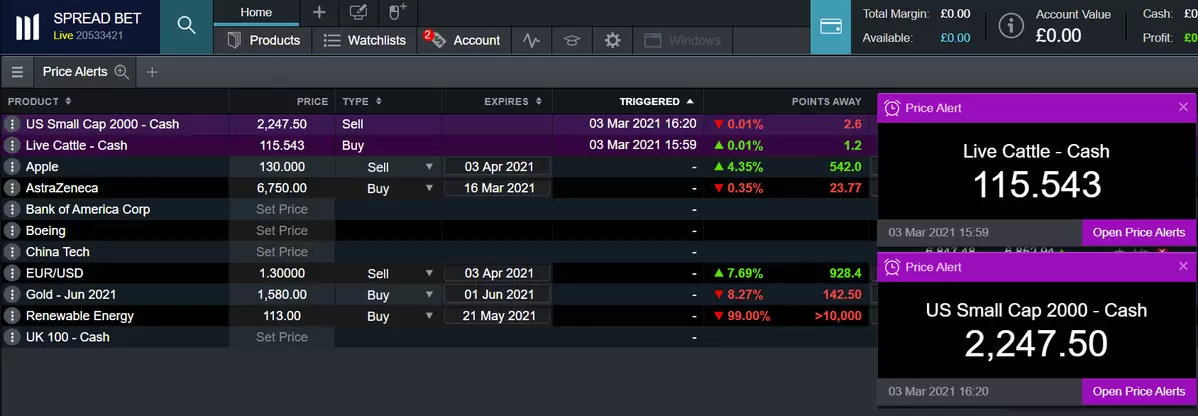Click Open Price Alerts in Live Cattle popup
This screenshot has width=1198, height=416.
(1138, 233)
